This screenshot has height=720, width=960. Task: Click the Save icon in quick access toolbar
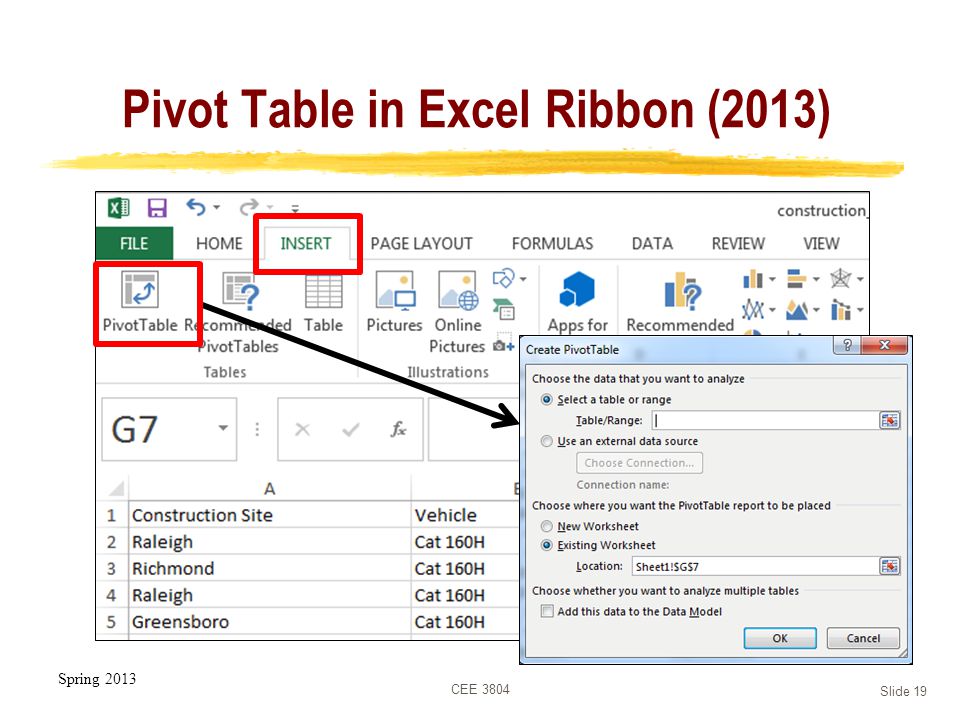coord(157,208)
